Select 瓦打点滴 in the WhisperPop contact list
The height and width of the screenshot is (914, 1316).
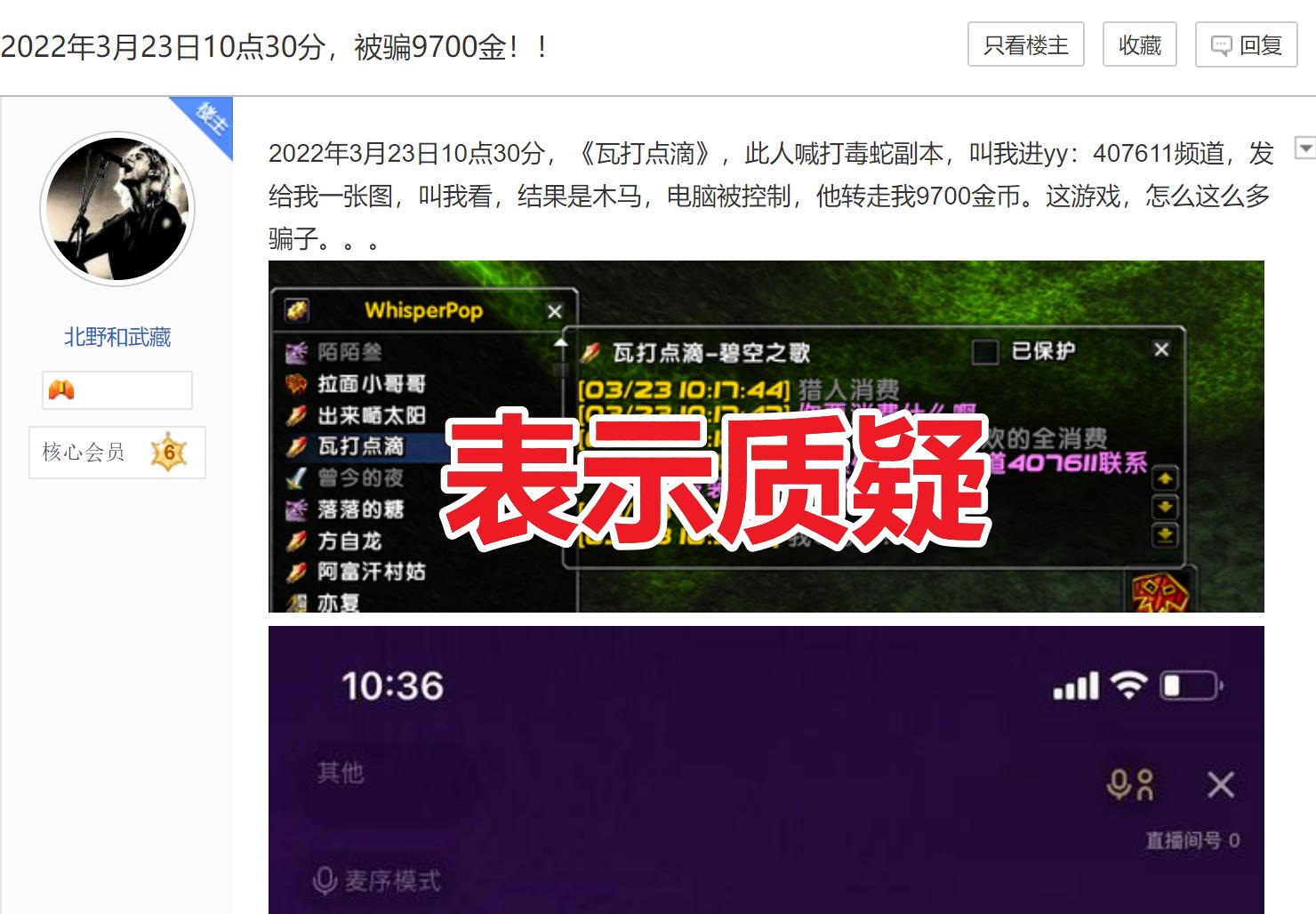[x=361, y=446]
